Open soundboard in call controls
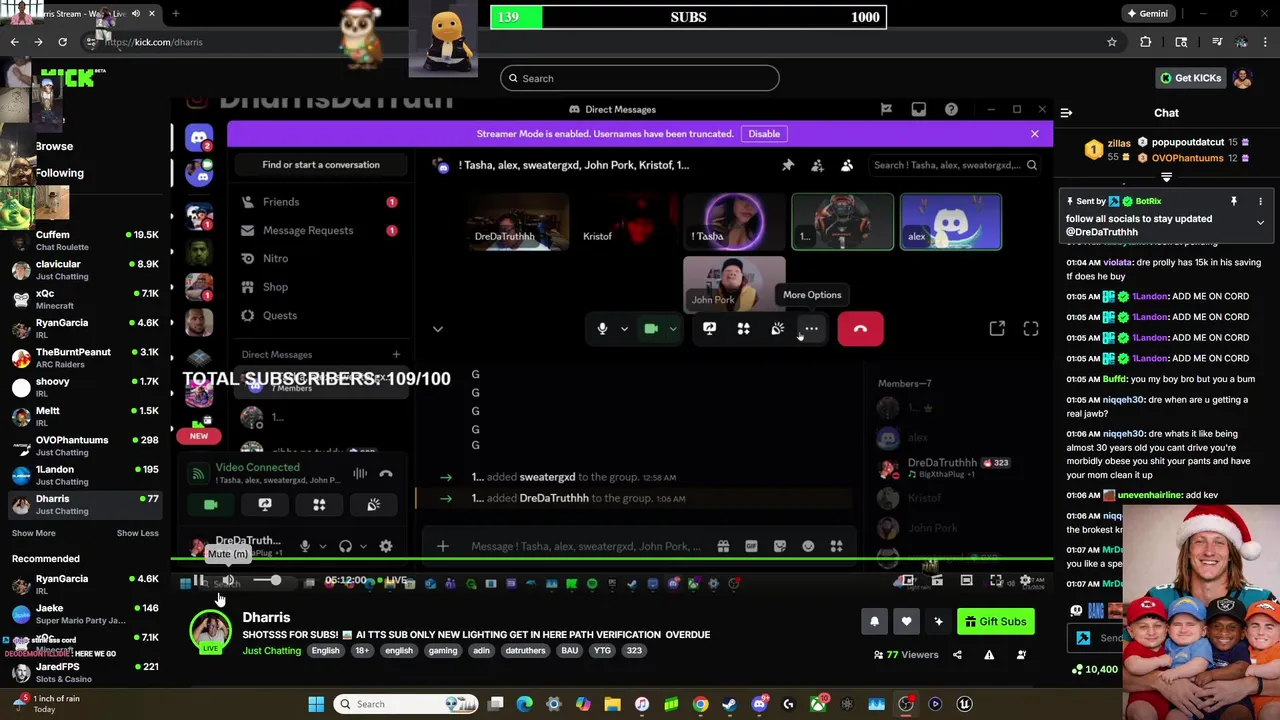The height and width of the screenshot is (720, 1280). (777, 329)
